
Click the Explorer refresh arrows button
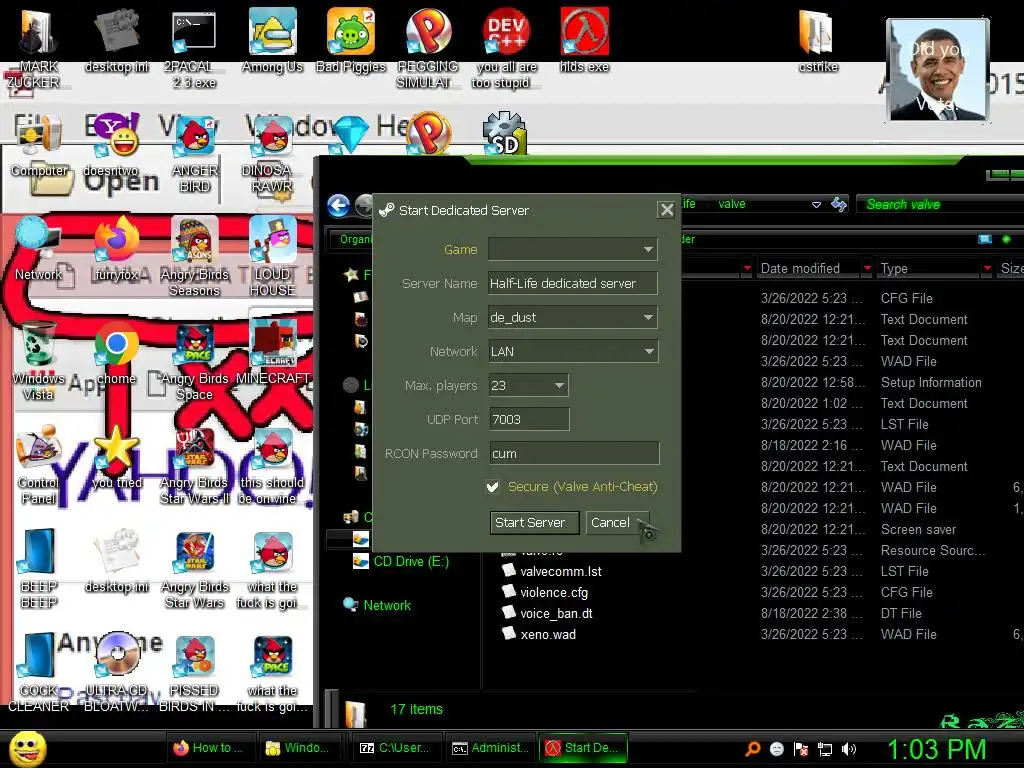[x=839, y=204]
